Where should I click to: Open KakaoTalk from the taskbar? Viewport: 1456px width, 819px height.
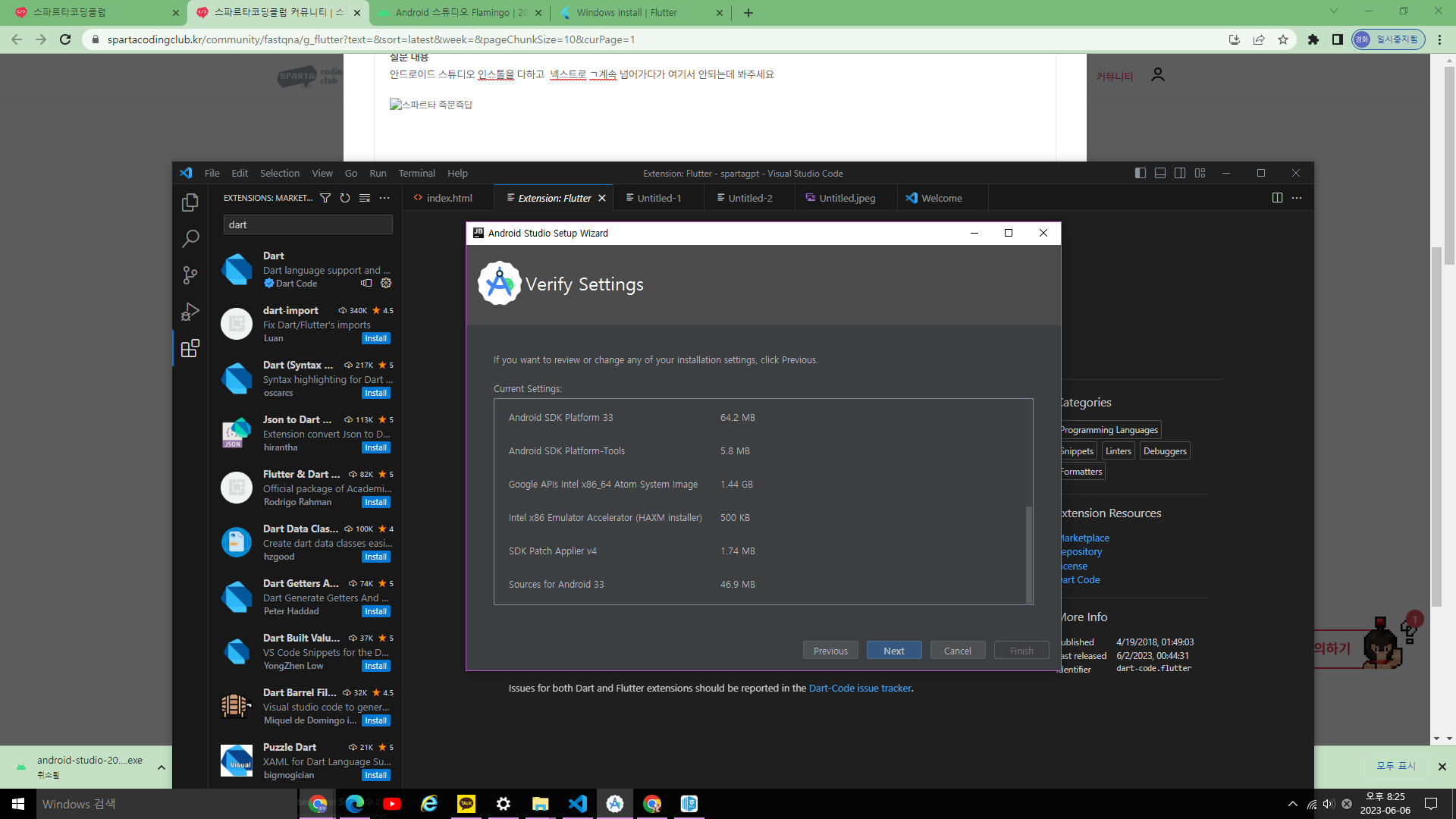click(x=466, y=804)
